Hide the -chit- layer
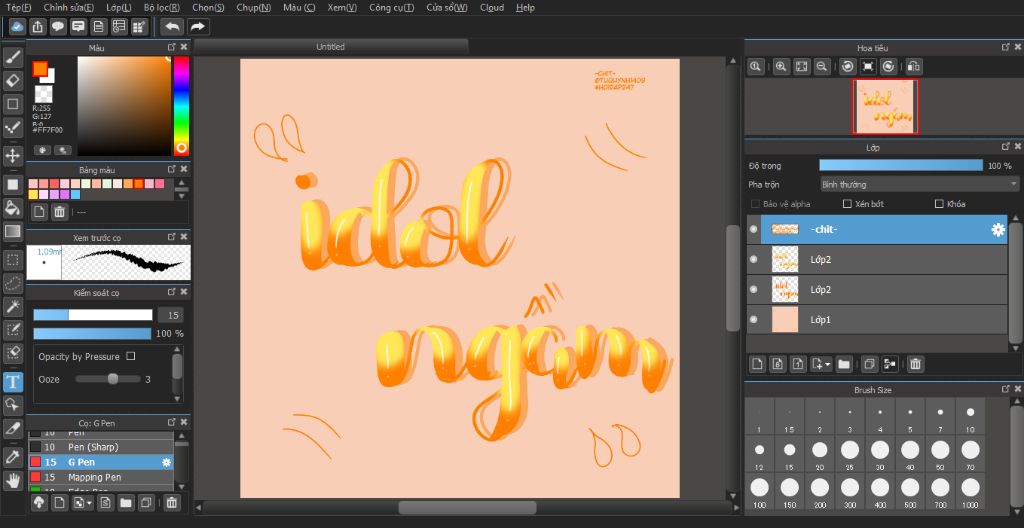The image size is (1024, 528). 754,229
